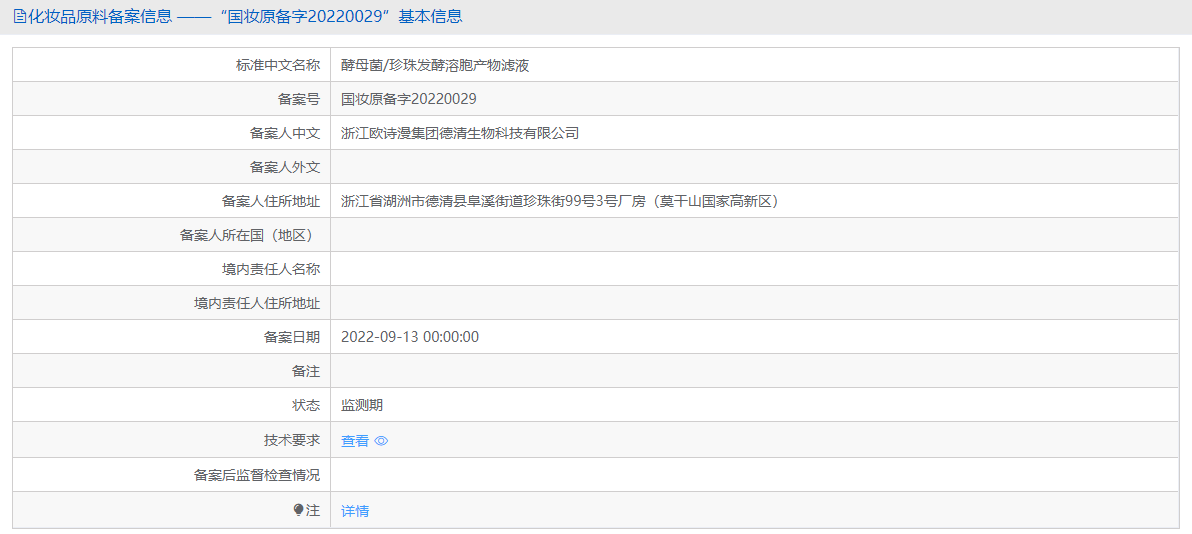Select the 国妆原备字20220029 value in 备案号 row
1192x534 pixels.
409,99
